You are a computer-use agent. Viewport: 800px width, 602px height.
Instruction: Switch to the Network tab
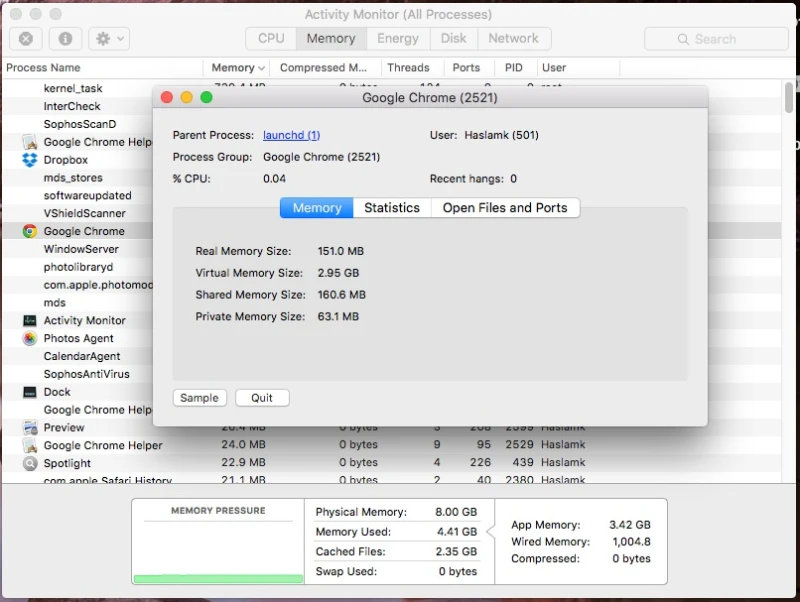[x=514, y=38]
